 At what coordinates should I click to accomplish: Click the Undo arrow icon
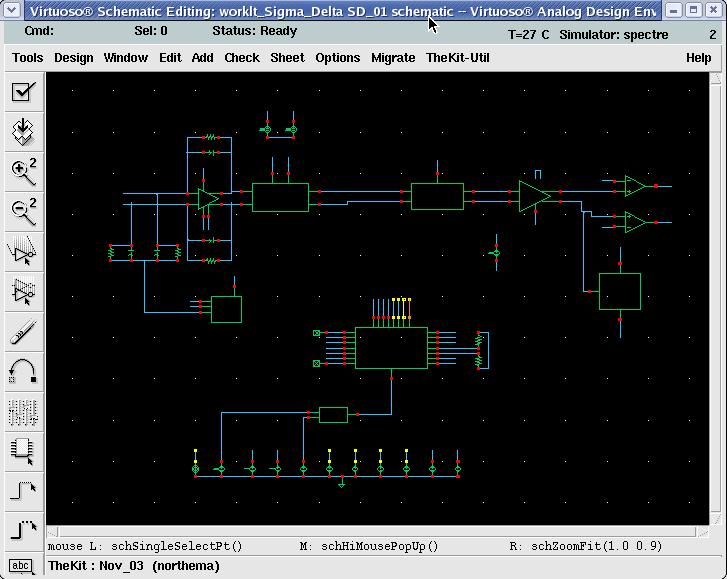[x=23, y=371]
